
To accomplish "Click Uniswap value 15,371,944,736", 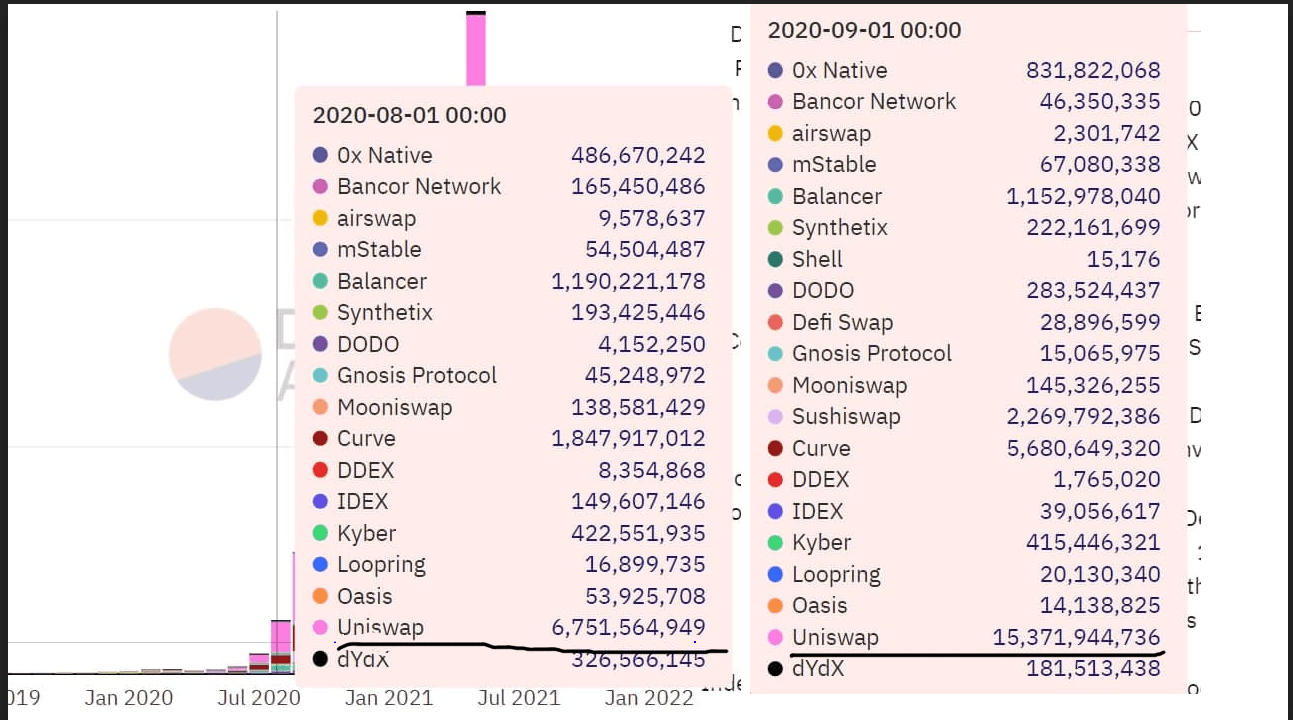I will [1077, 637].
